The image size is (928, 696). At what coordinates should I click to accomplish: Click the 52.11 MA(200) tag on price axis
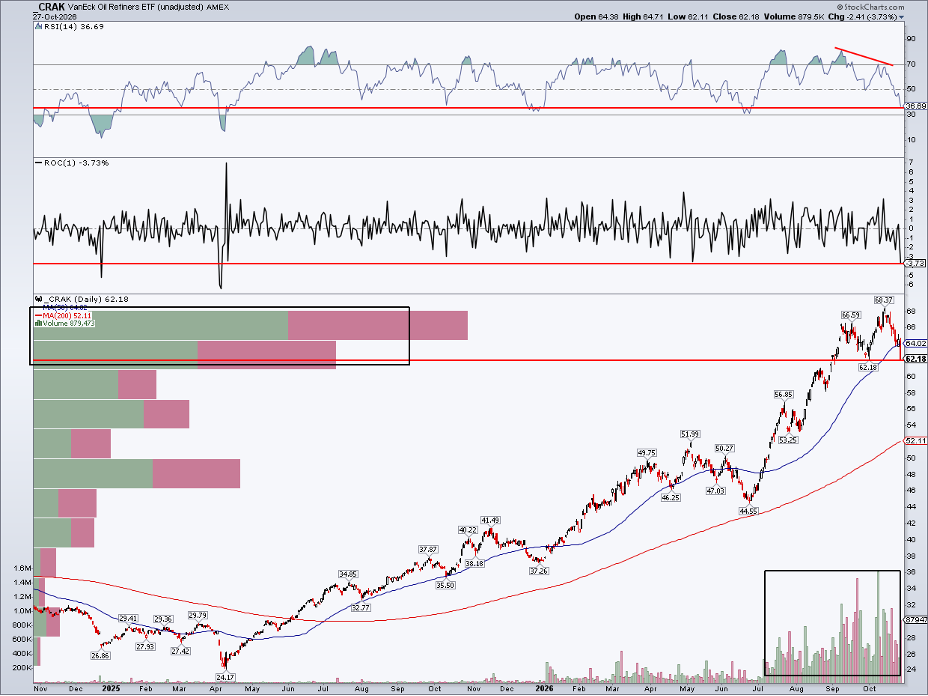(915, 441)
